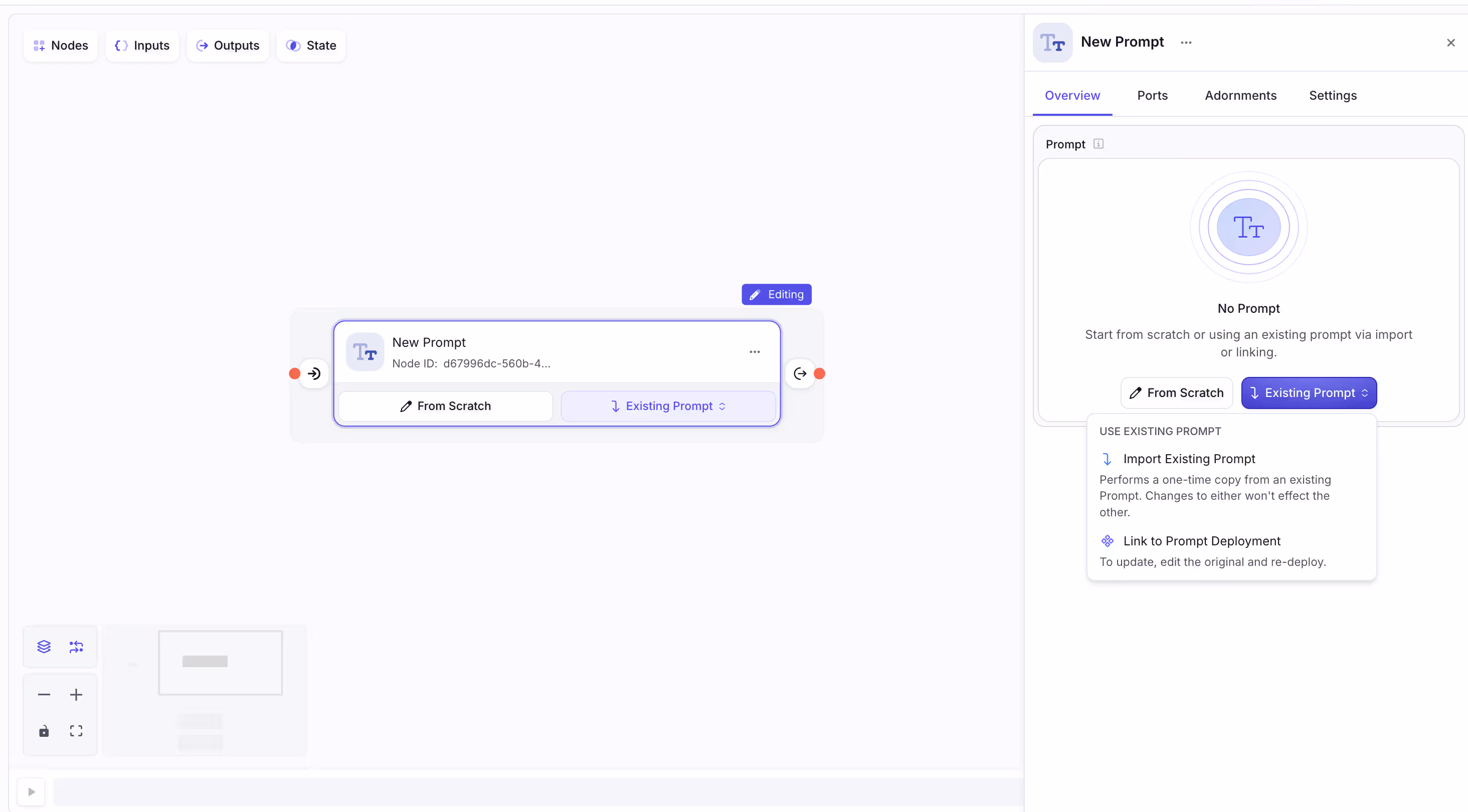Click the New Prompt node type icon
The height and width of the screenshot is (812, 1468).
click(364, 352)
